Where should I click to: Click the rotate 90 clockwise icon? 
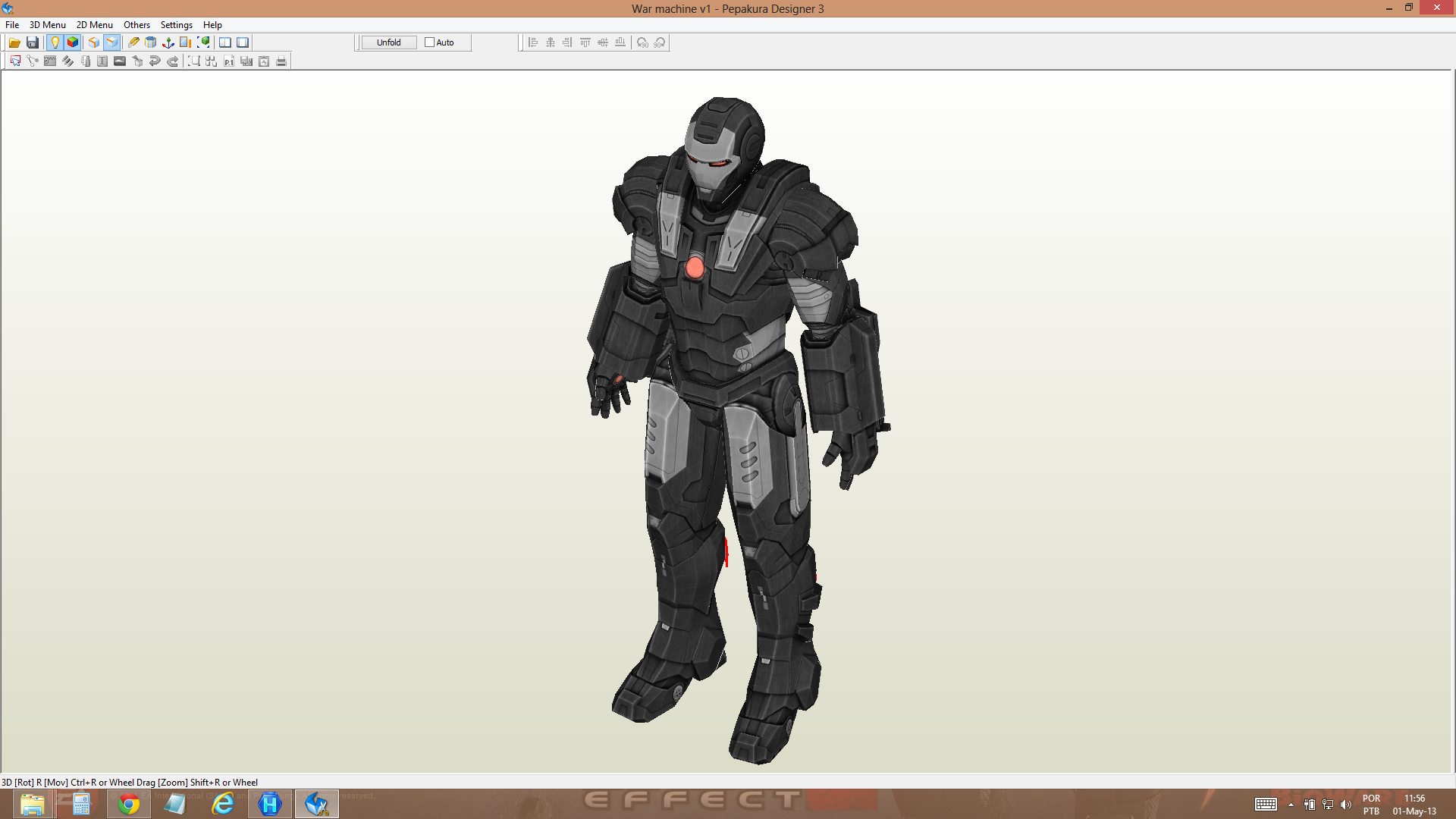click(660, 42)
